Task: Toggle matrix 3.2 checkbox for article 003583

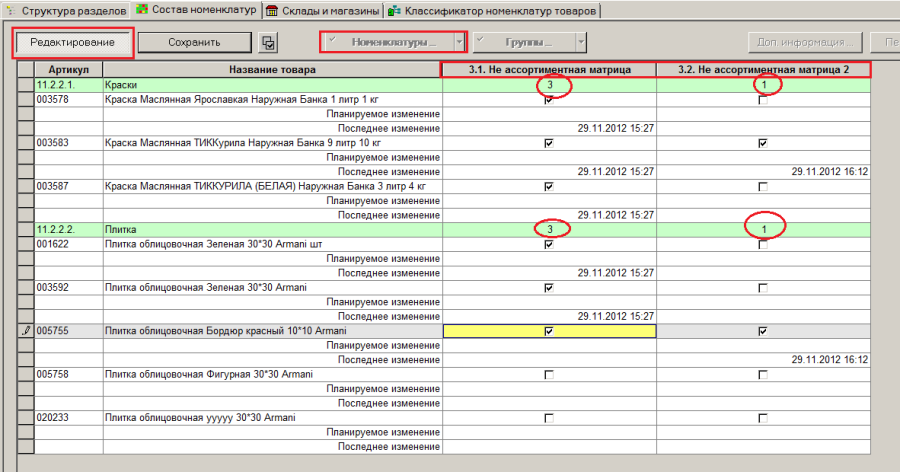Action: [763, 143]
